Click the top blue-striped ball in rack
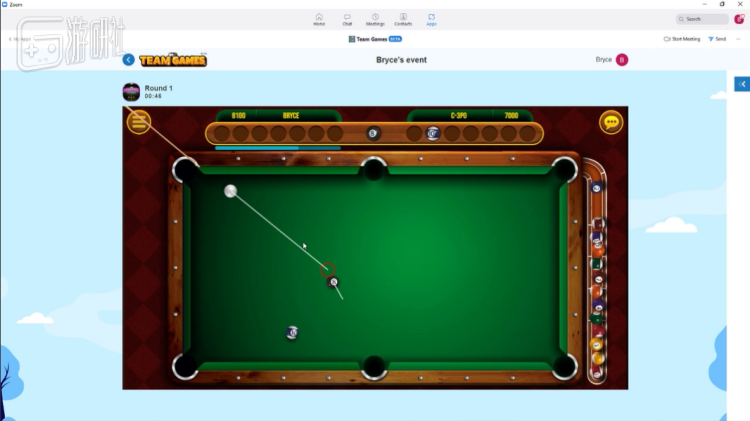Viewport: 750px width, 421px height. click(596, 188)
